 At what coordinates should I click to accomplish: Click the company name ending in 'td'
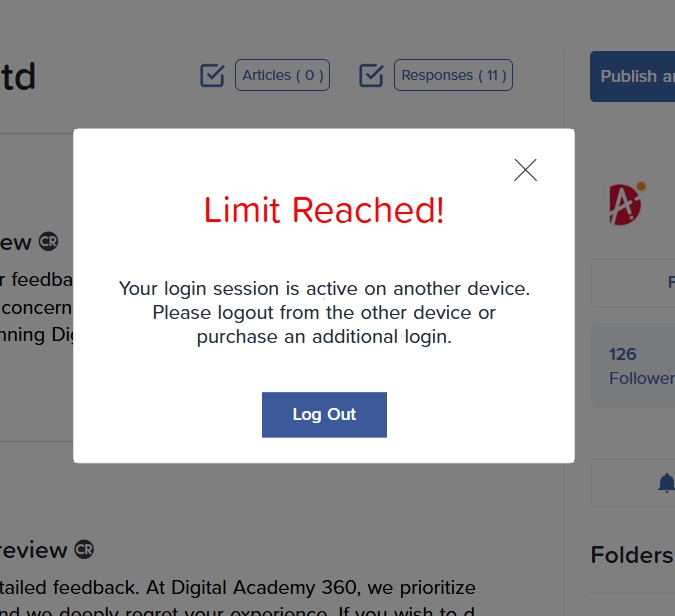18,77
